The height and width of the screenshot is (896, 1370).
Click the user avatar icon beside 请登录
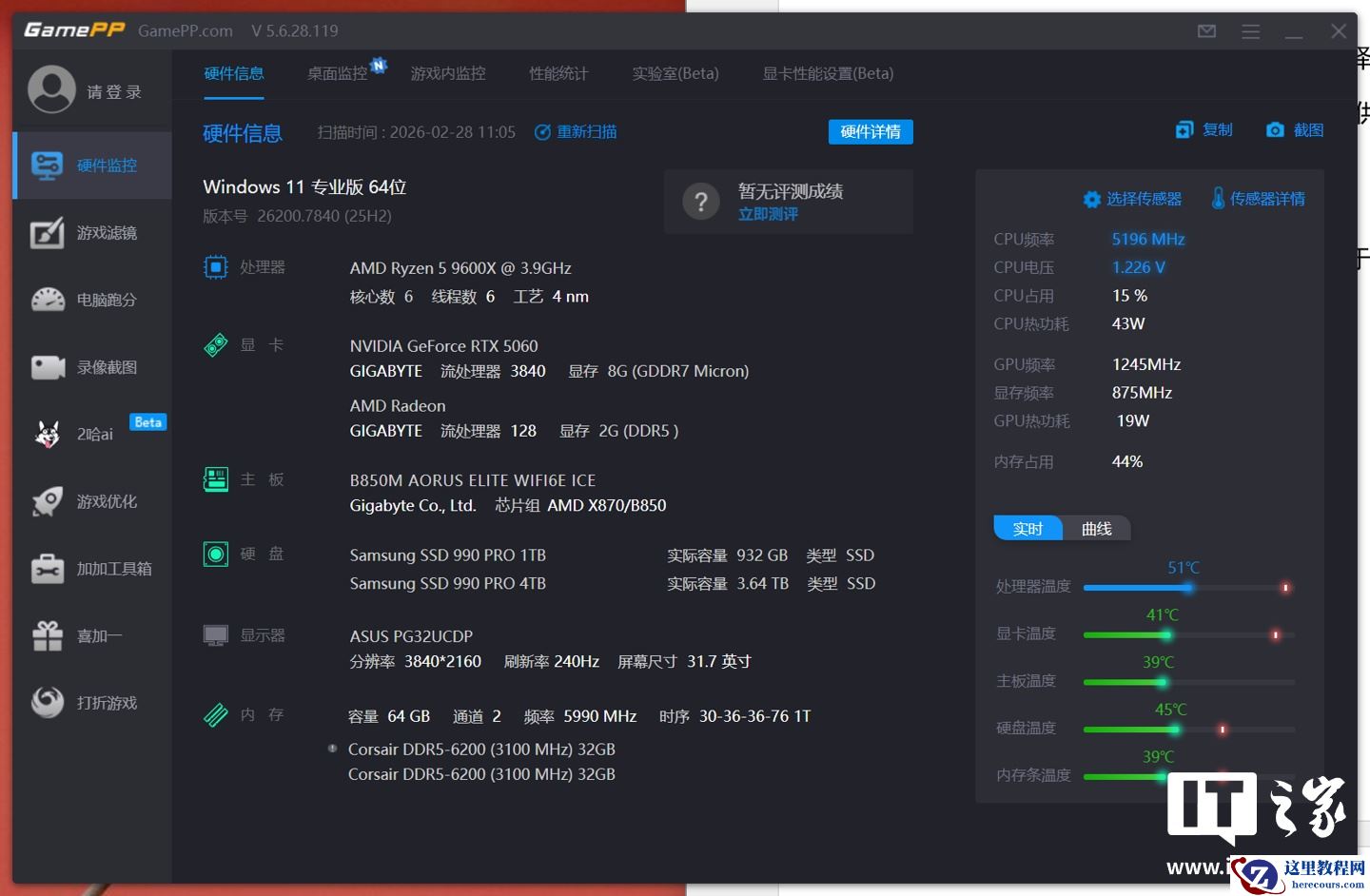tap(51, 89)
